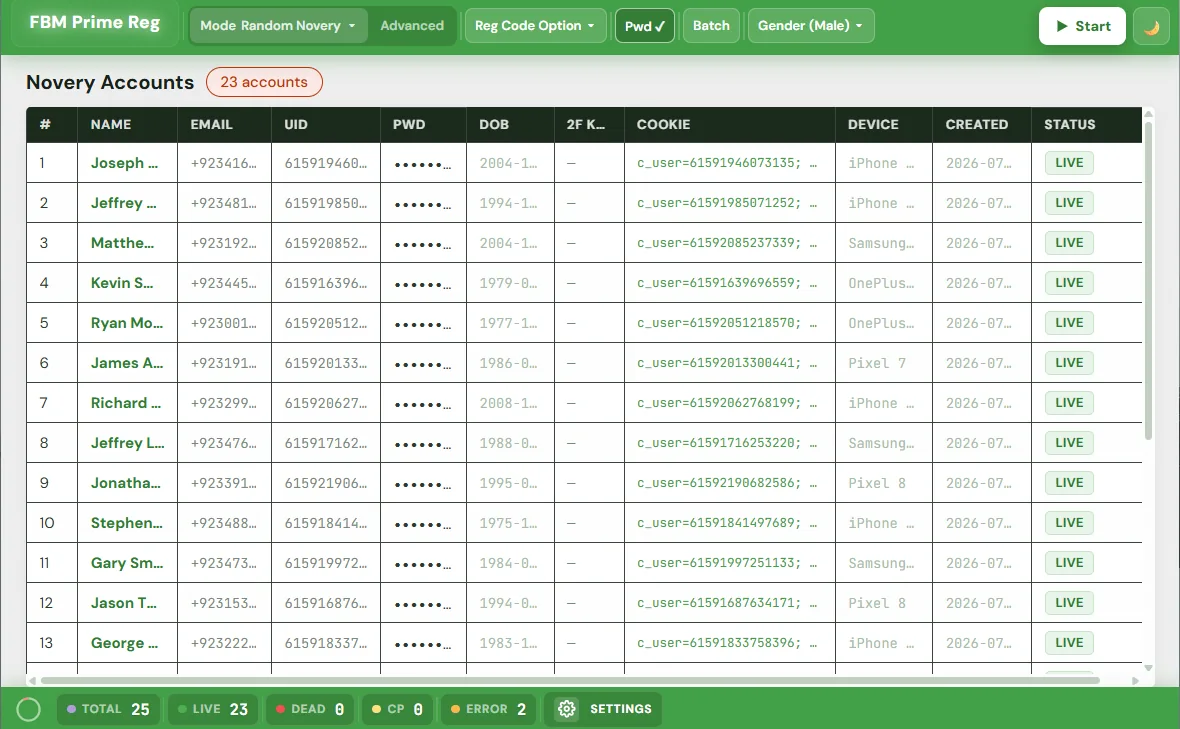Click the FBM Prime Reg logo title

[95, 23]
